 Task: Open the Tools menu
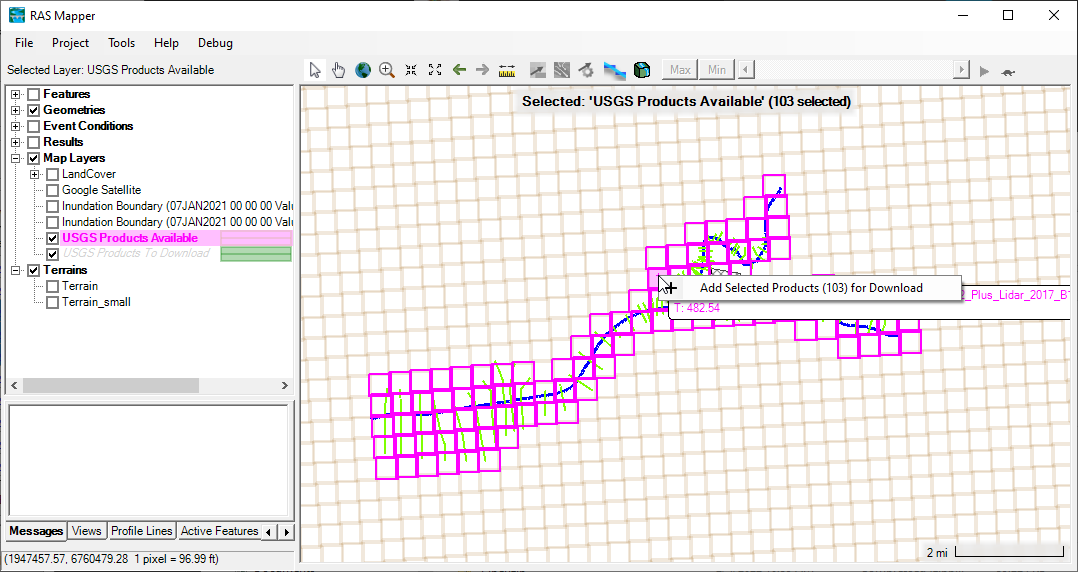[x=121, y=43]
